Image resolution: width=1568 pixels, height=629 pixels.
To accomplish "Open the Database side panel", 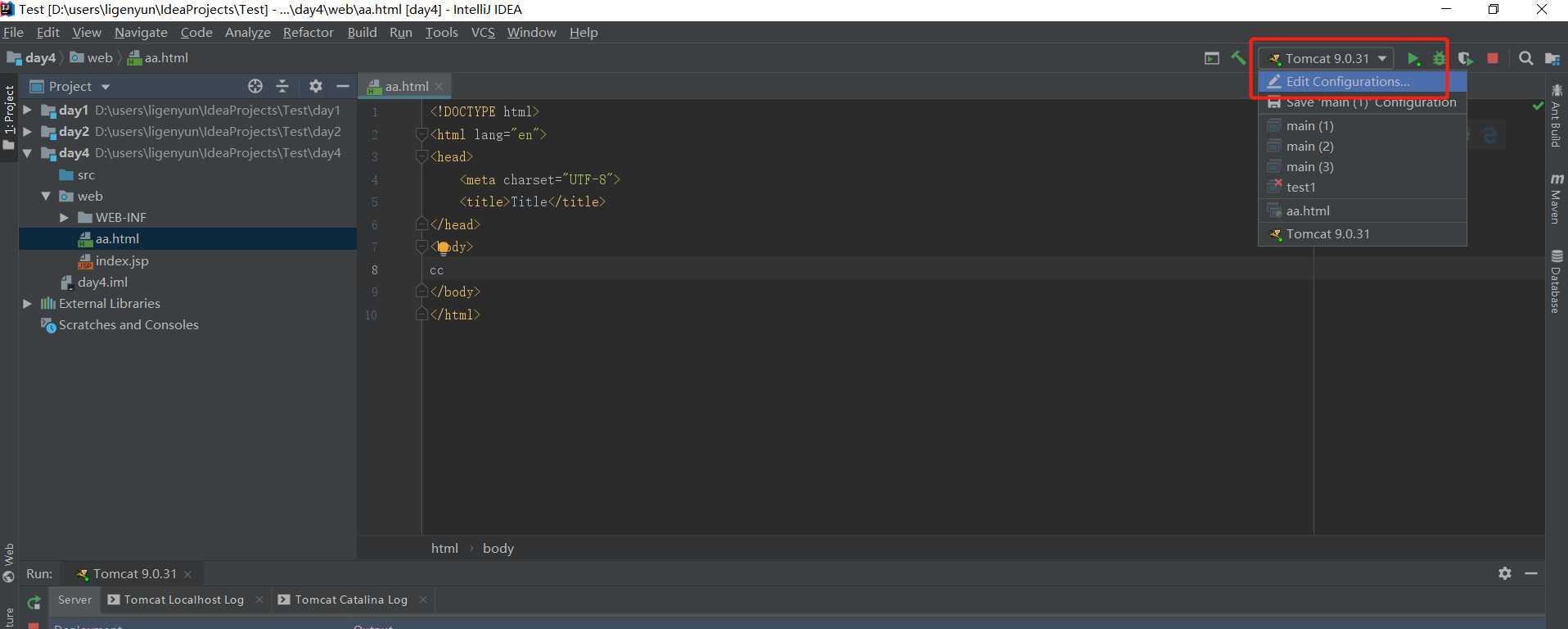I will coord(1557,282).
